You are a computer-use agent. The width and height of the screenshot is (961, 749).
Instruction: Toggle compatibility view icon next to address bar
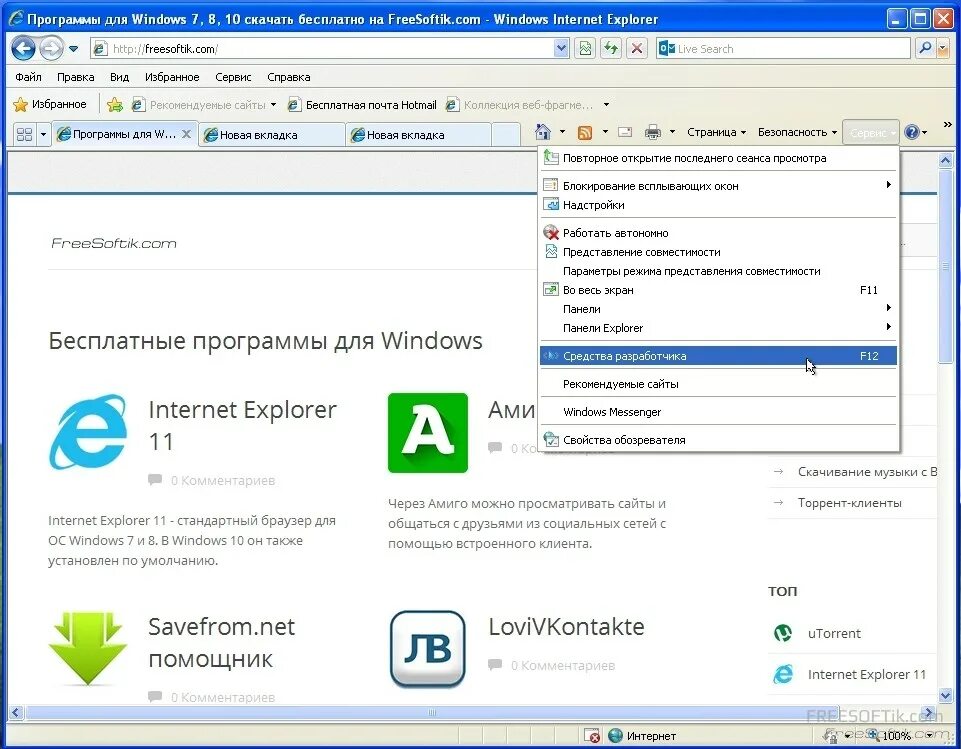tap(585, 48)
